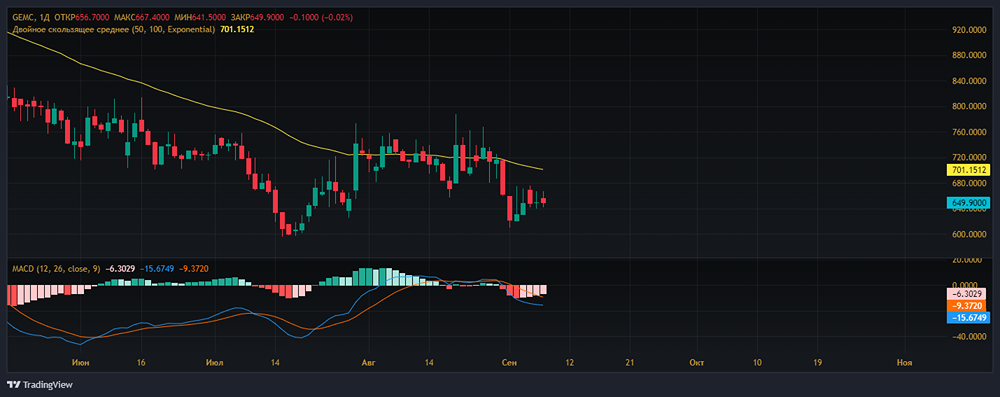Screen dimensions: 1000x397
Task: Click the 760.0000 price axis label
Action: pos(970,132)
